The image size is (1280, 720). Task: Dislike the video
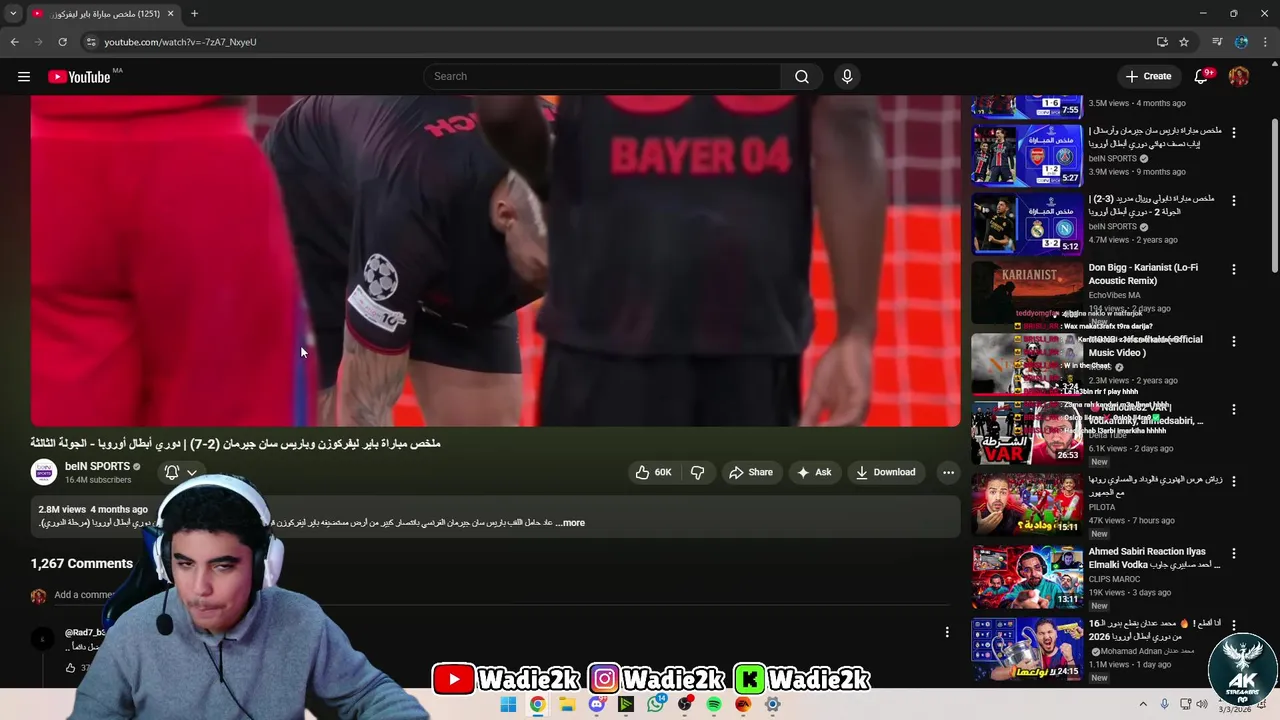point(698,472)
